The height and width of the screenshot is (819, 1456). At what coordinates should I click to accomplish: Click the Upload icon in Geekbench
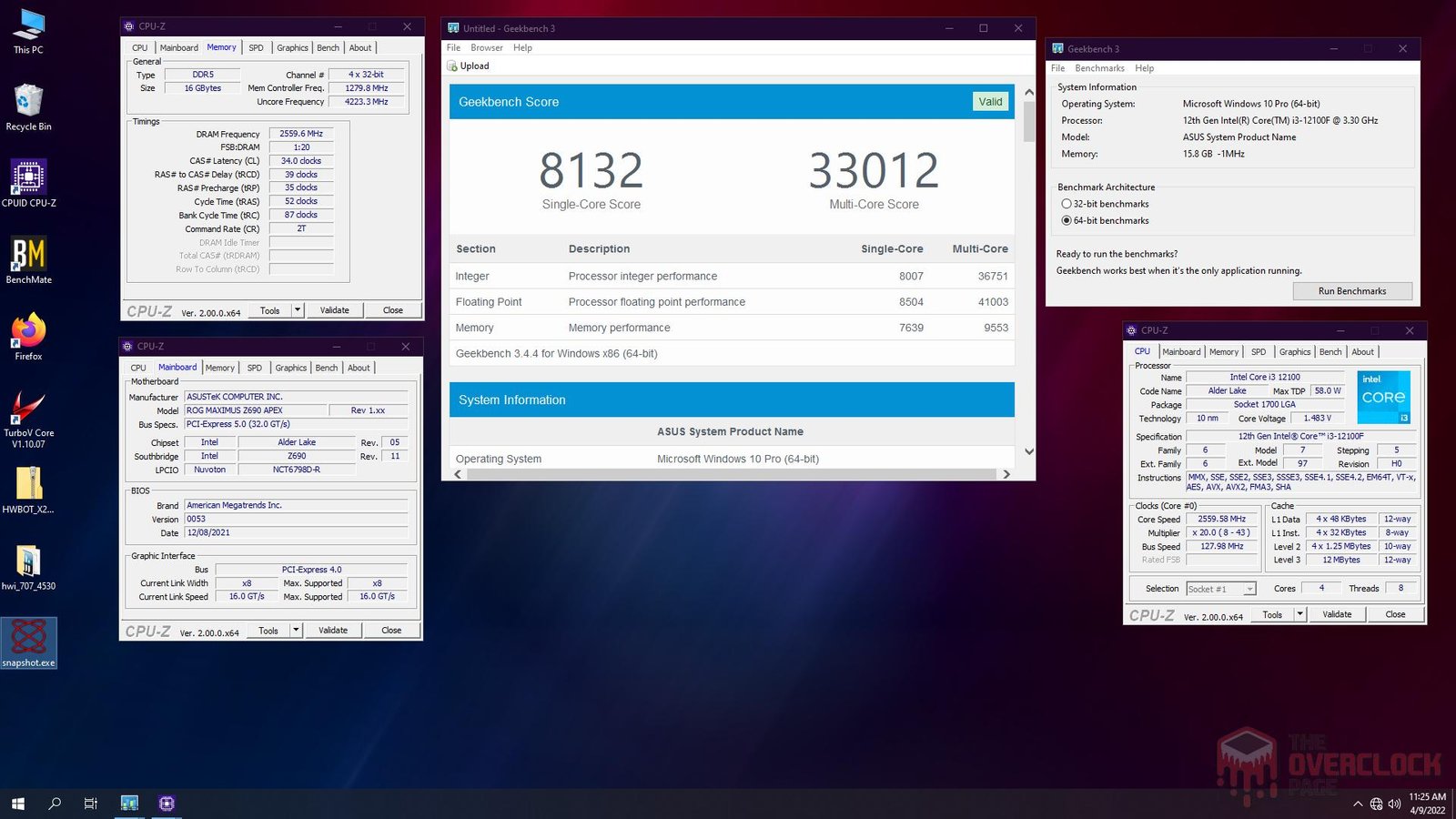coord(452,66)
